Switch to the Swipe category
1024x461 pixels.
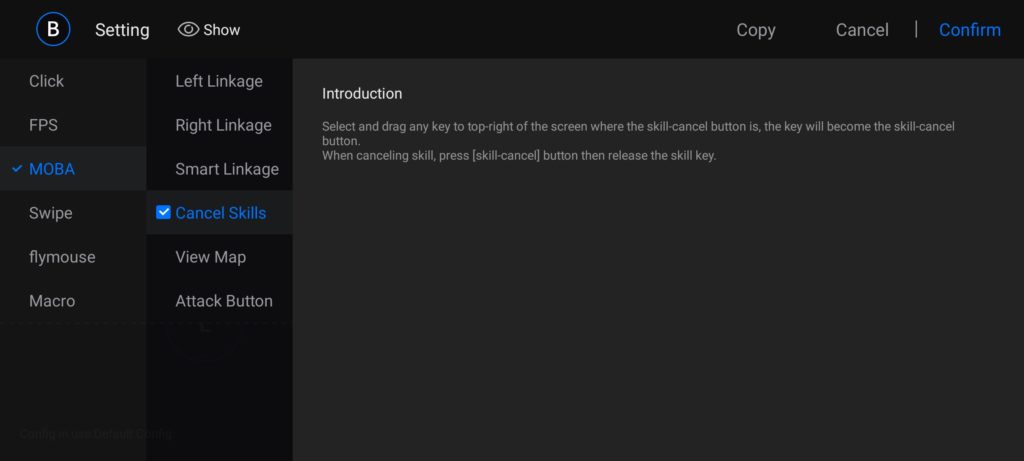[x=51, y=213]
